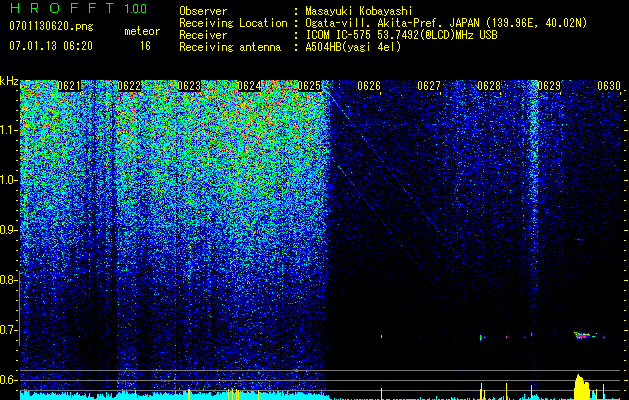Select the meteor count 16

pyautogui.click(x=145, y=46)
